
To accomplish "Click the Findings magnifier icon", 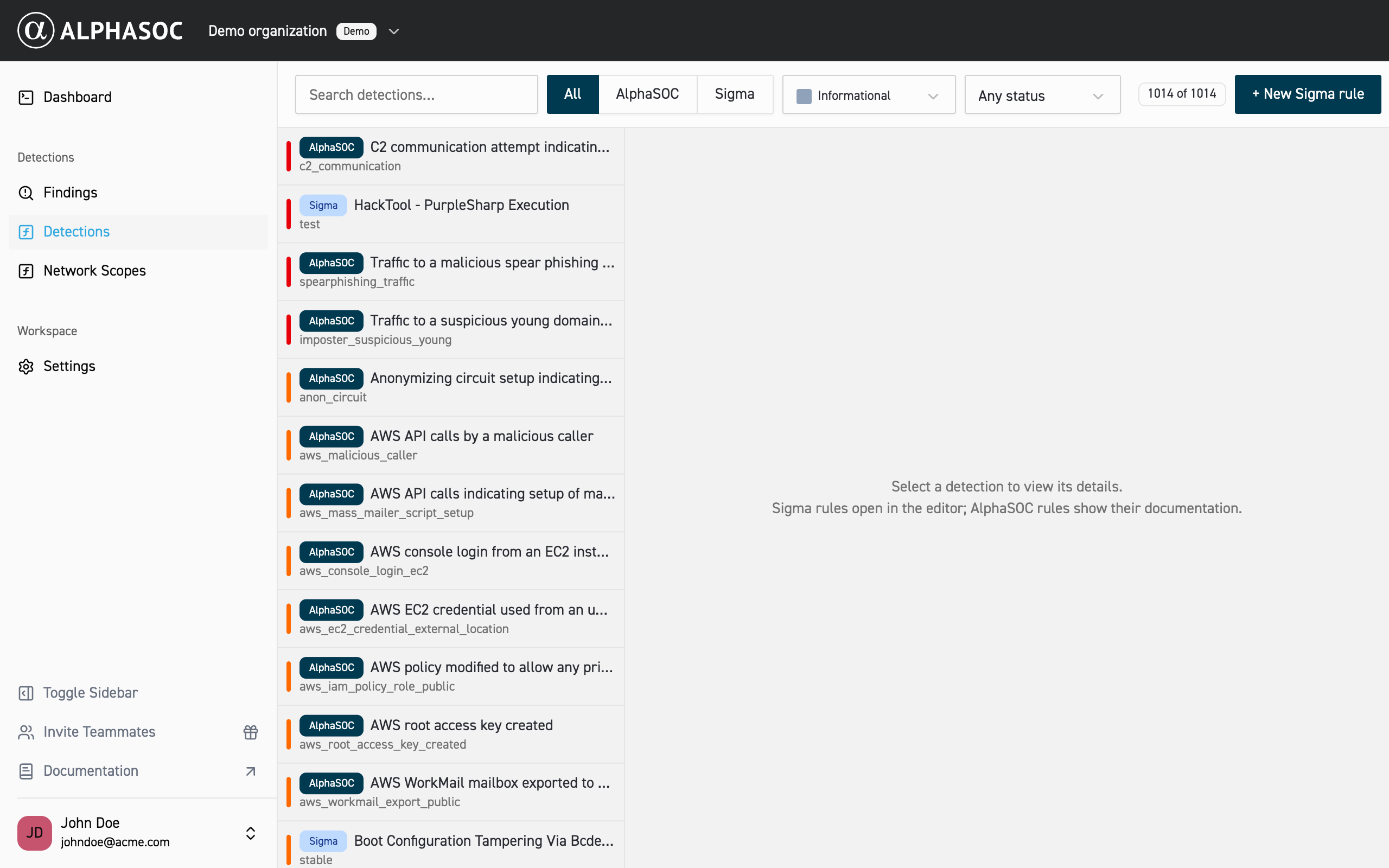I will point(26,193).
